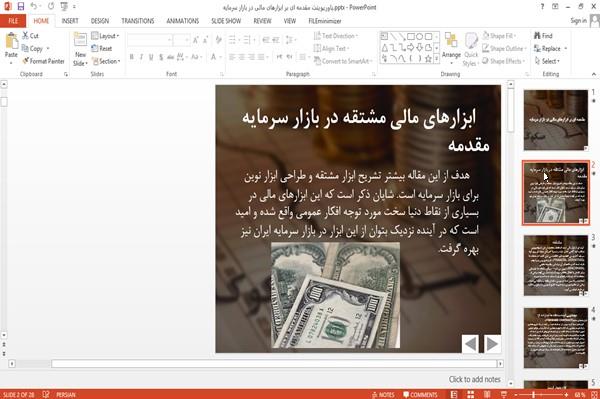The image size is (600, 399).
Task: Click the Align Text button
Action: tap(331, 49)
